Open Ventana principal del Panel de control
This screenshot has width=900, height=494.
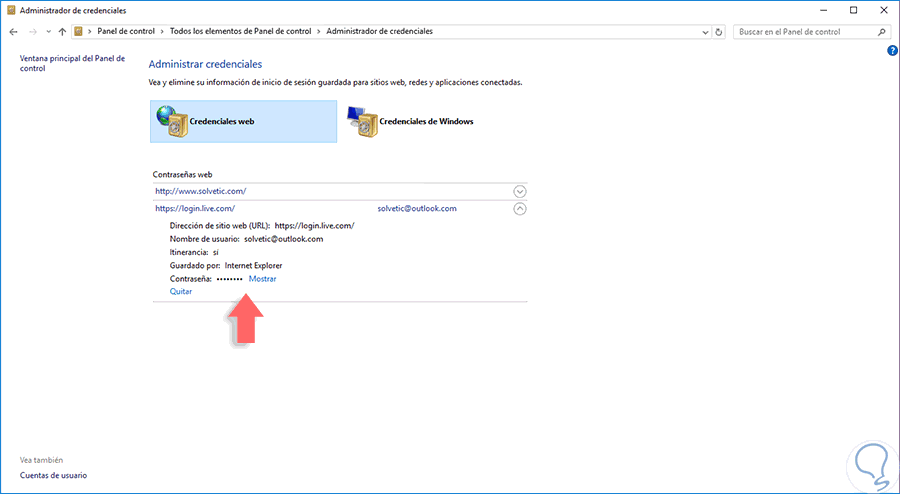(72, 64)
